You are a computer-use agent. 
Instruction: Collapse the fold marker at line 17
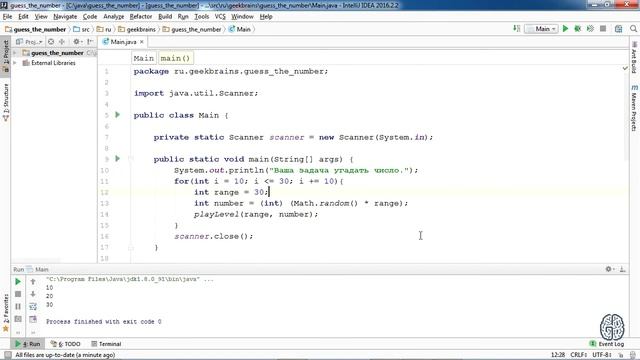coord(131,247)
